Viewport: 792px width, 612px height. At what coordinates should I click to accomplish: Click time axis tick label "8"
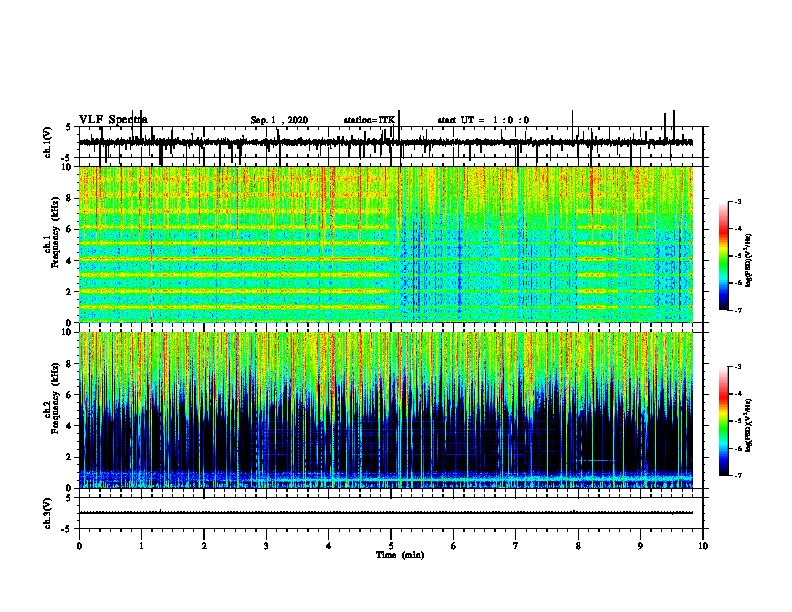tap(578, 546)
